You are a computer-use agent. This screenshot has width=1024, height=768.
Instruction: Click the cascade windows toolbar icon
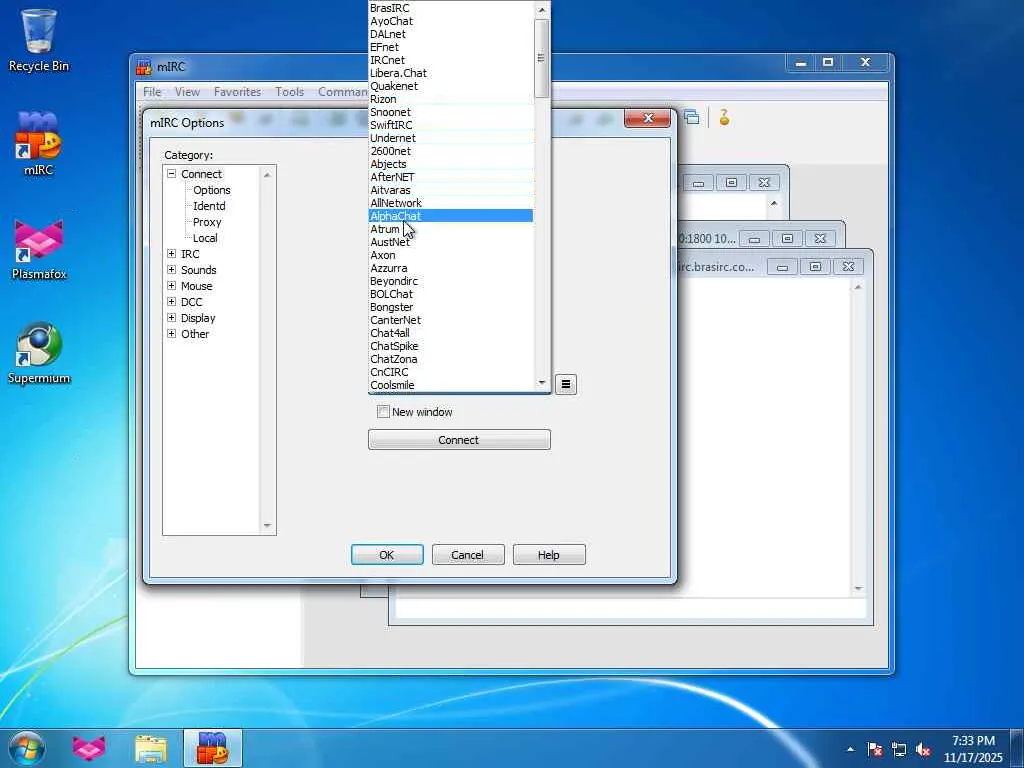coord(692,118)
